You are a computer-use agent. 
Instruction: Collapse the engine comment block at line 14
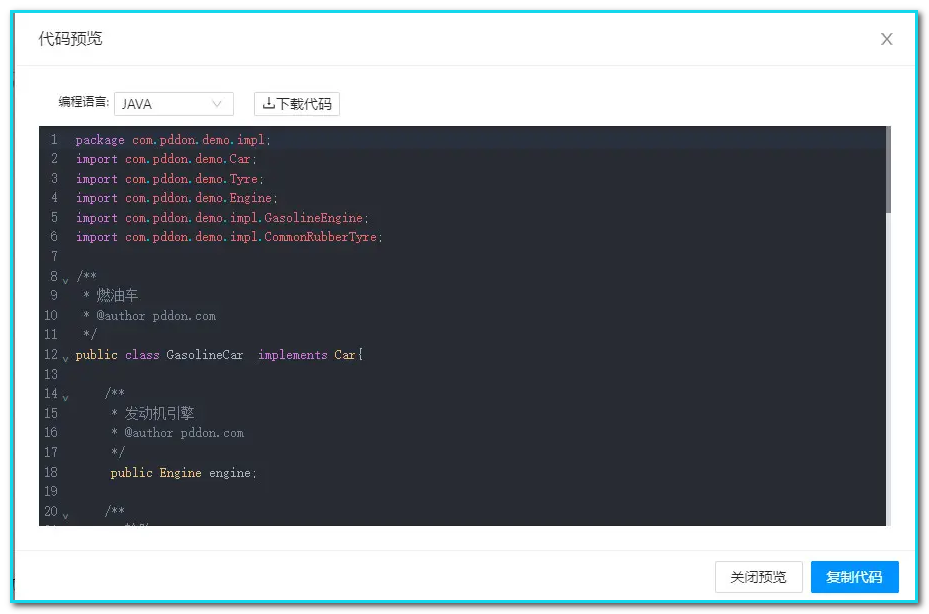[64, 398]
